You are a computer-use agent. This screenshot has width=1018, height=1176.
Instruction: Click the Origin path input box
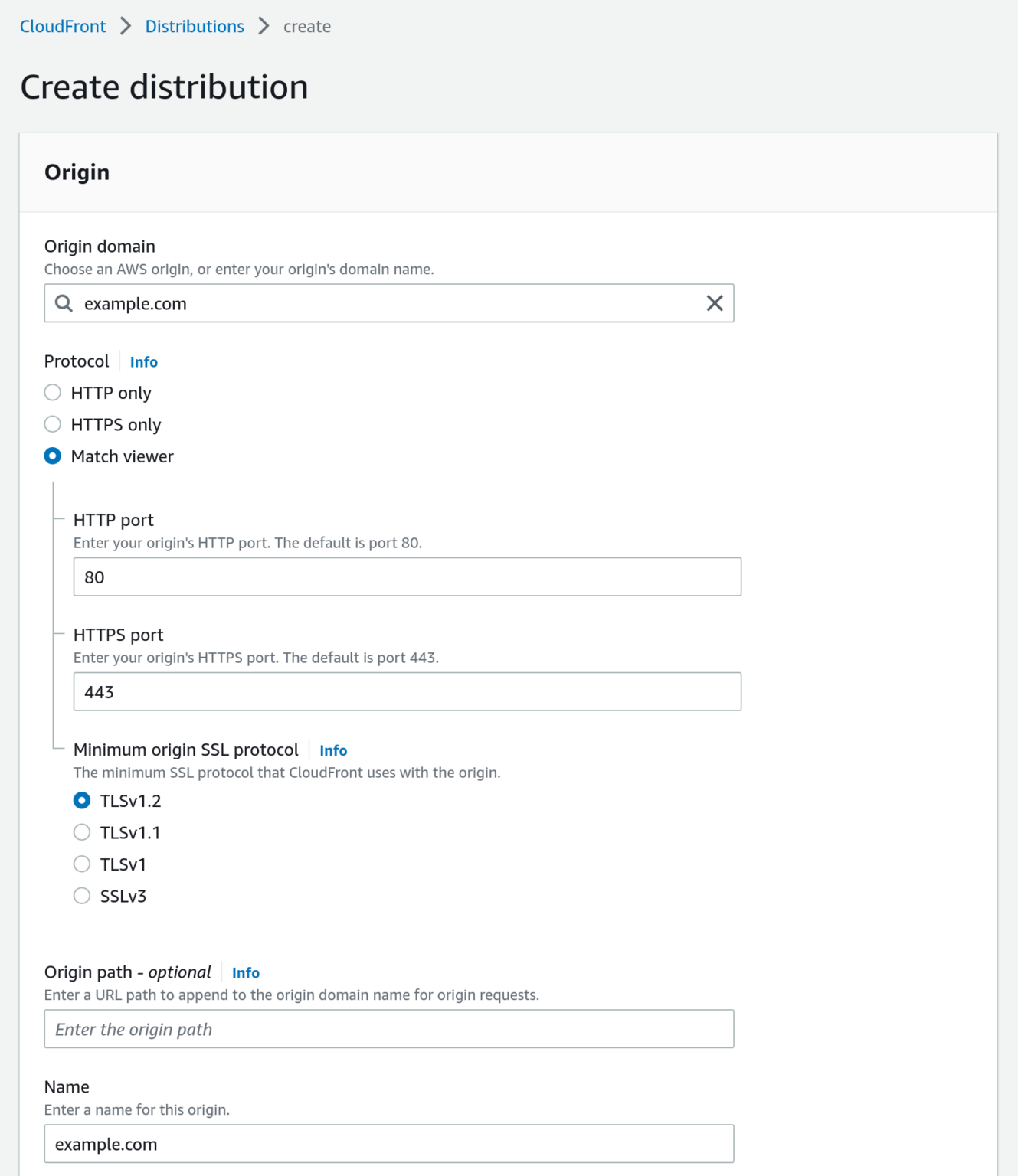point(388,1030)
